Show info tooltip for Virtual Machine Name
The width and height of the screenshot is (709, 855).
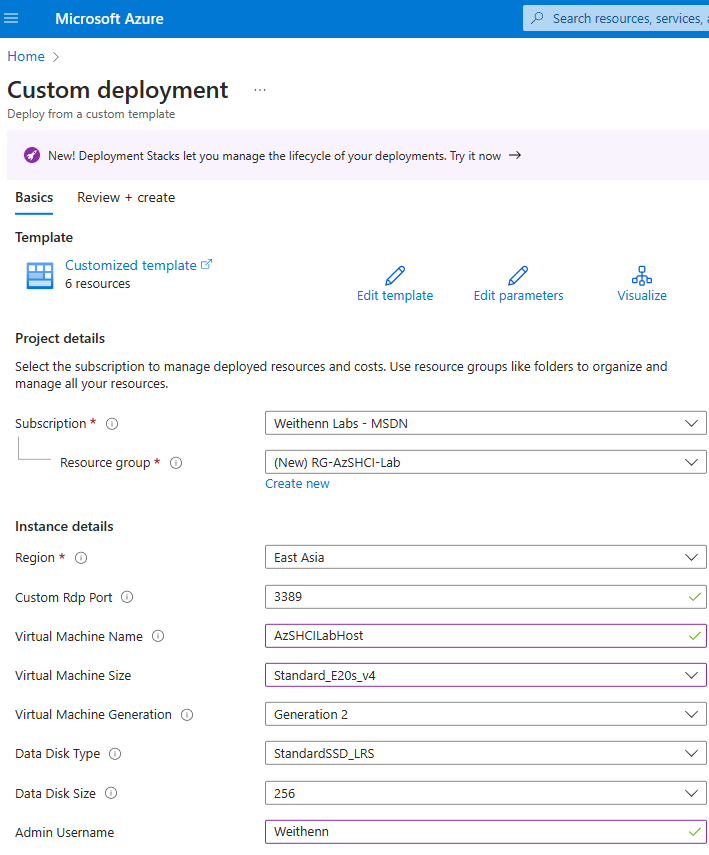[158, 636]
